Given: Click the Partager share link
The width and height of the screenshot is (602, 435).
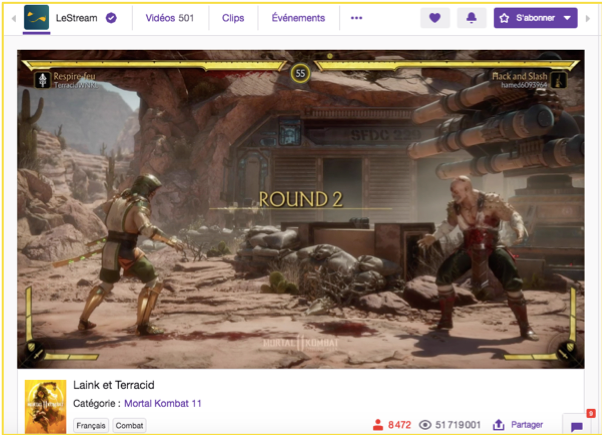Looking at the screenshot, I should (x=527, y=425).
